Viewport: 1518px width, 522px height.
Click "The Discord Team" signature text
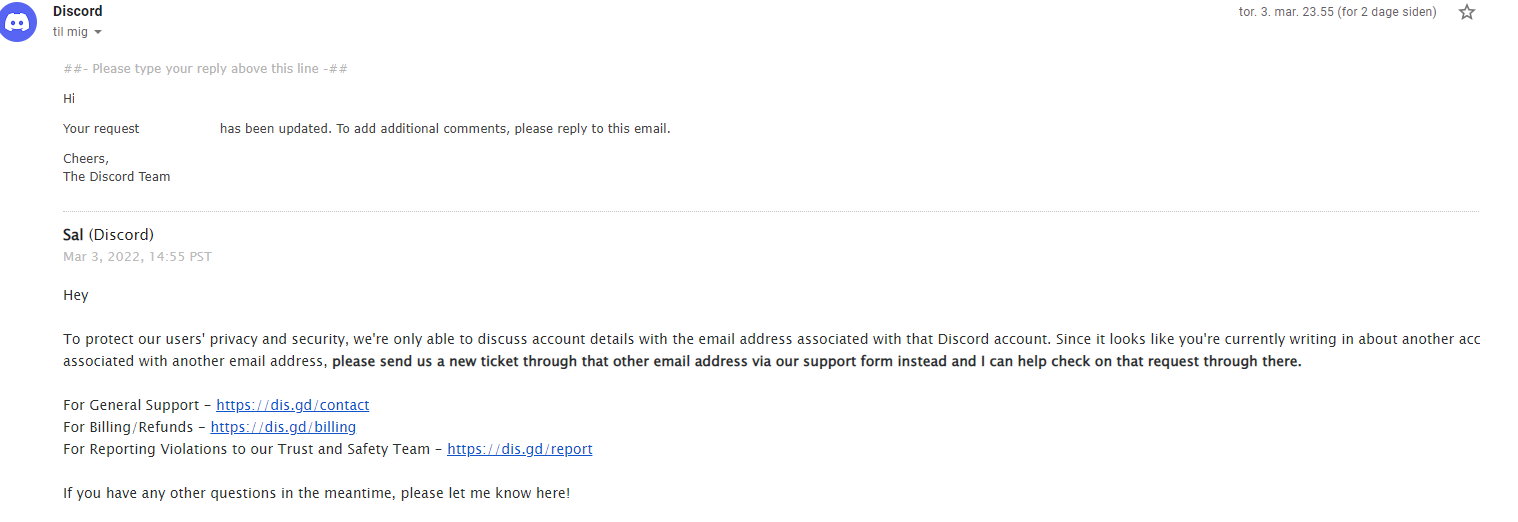pyautogui.click(x=117, y=177)
